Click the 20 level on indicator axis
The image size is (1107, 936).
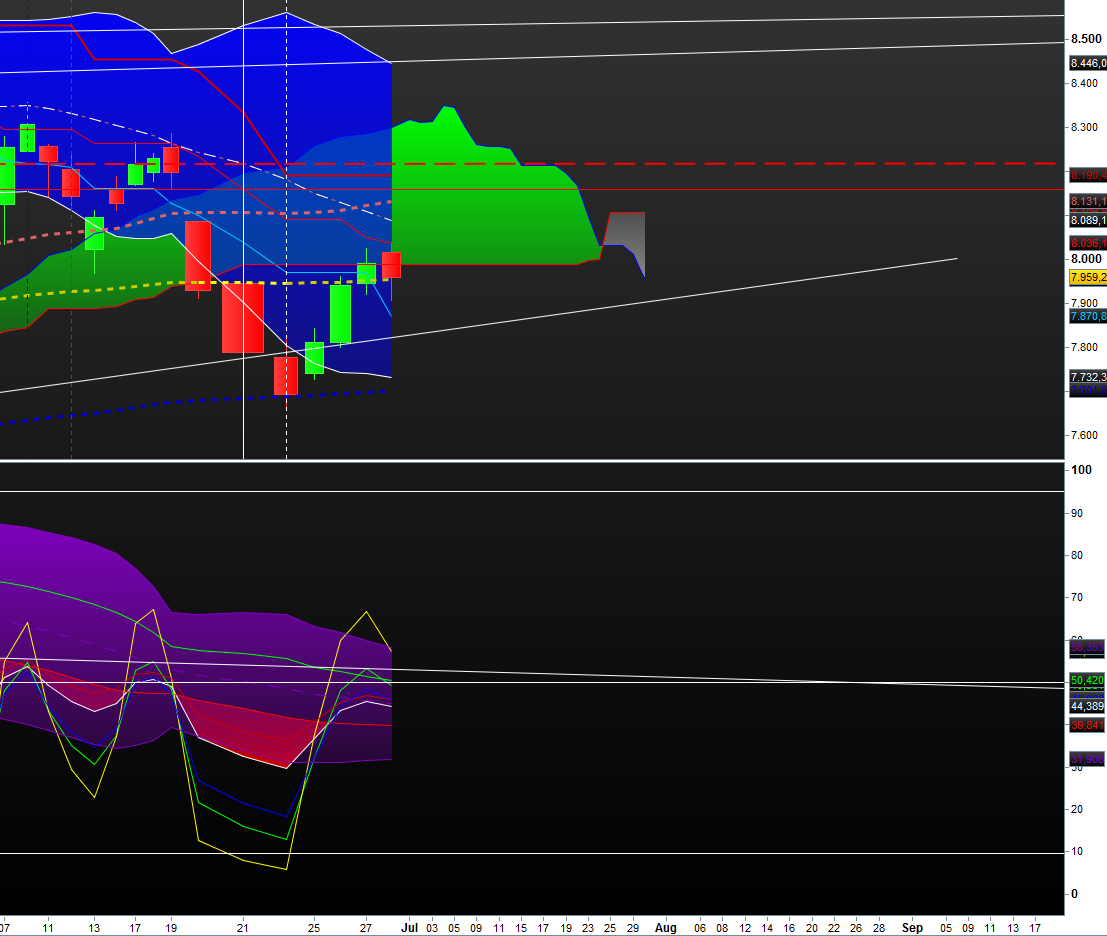click(1077, 809)
